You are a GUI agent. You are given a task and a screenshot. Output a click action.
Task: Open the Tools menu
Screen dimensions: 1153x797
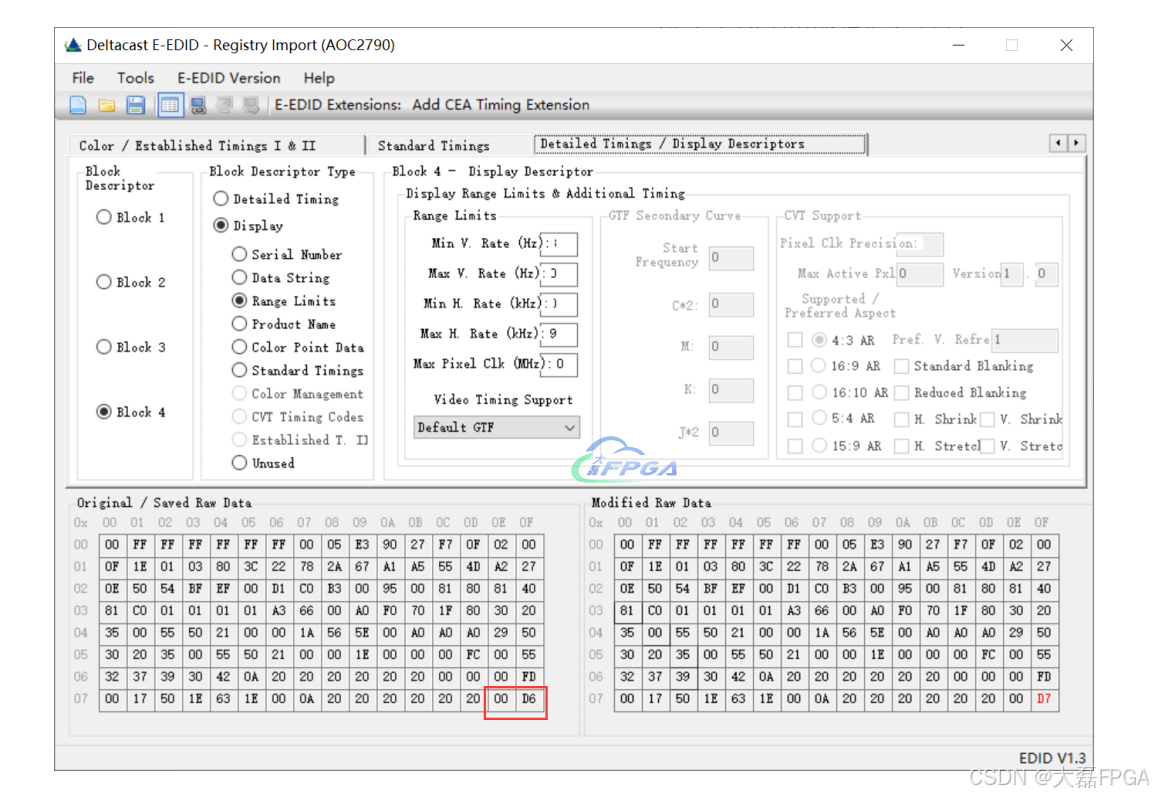[135, 78]
